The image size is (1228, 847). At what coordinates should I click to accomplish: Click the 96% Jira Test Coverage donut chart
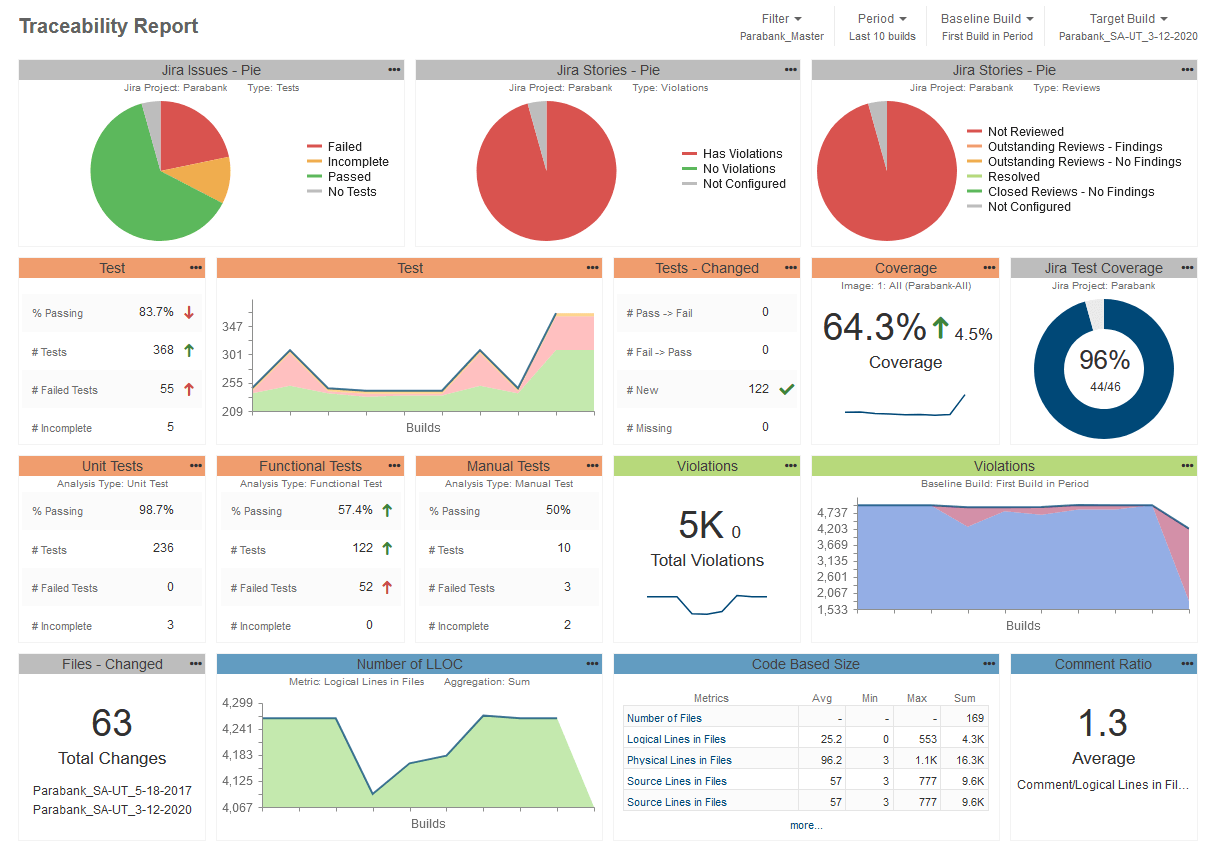[x=1104, y=370]
